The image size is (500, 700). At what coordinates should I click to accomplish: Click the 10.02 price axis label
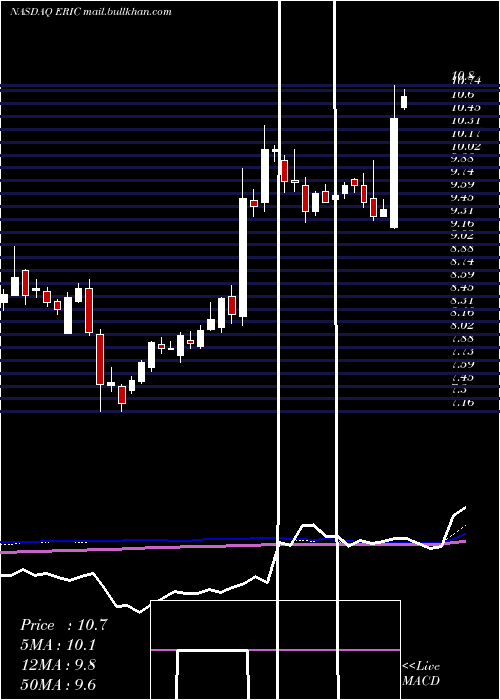(x=467, y=146)
